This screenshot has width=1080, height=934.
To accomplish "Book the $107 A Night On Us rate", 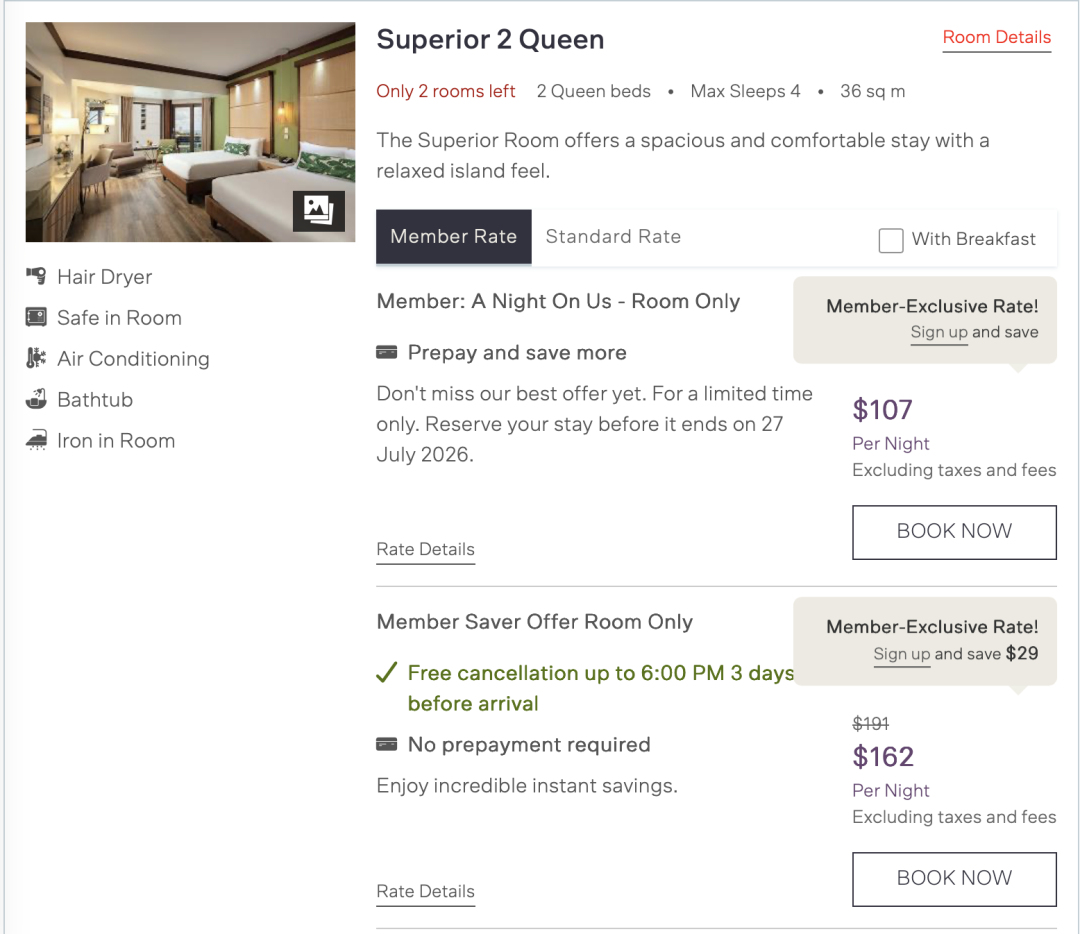I will point(954,532).
